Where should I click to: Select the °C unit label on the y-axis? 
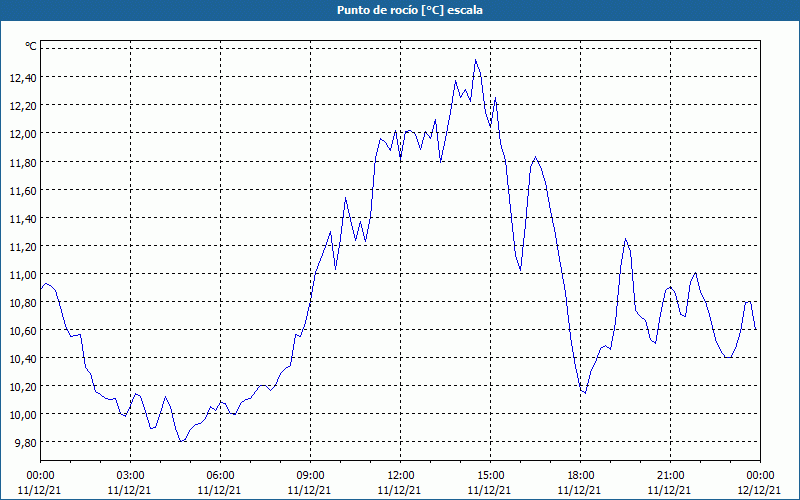point(31,46)
